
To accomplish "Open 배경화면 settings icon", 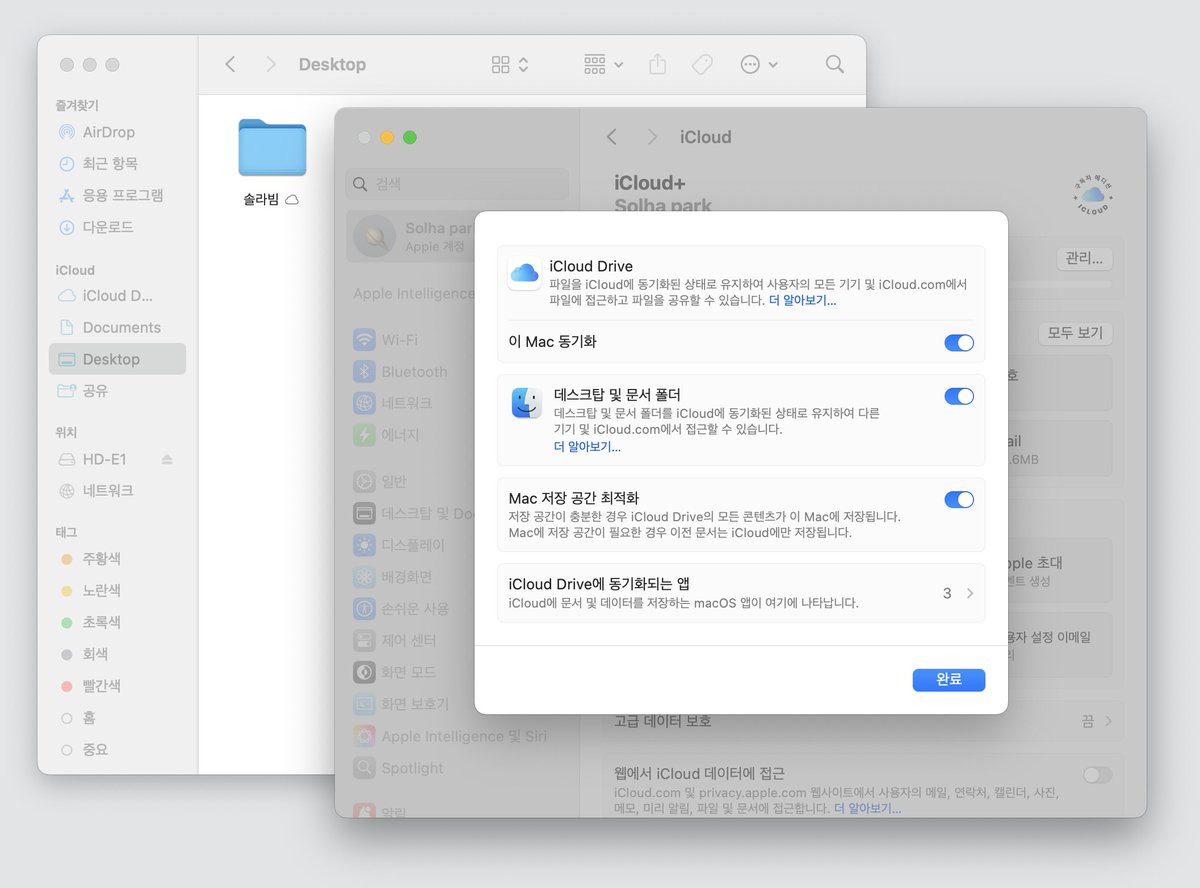I will click(364, 577).
